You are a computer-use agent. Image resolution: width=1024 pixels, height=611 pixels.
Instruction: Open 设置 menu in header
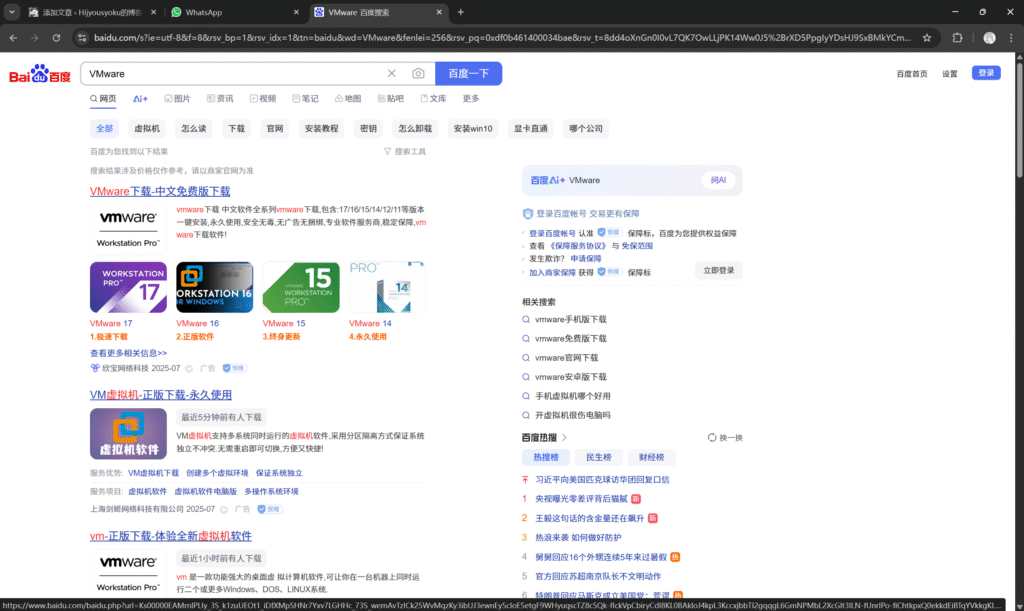[950, 74]
